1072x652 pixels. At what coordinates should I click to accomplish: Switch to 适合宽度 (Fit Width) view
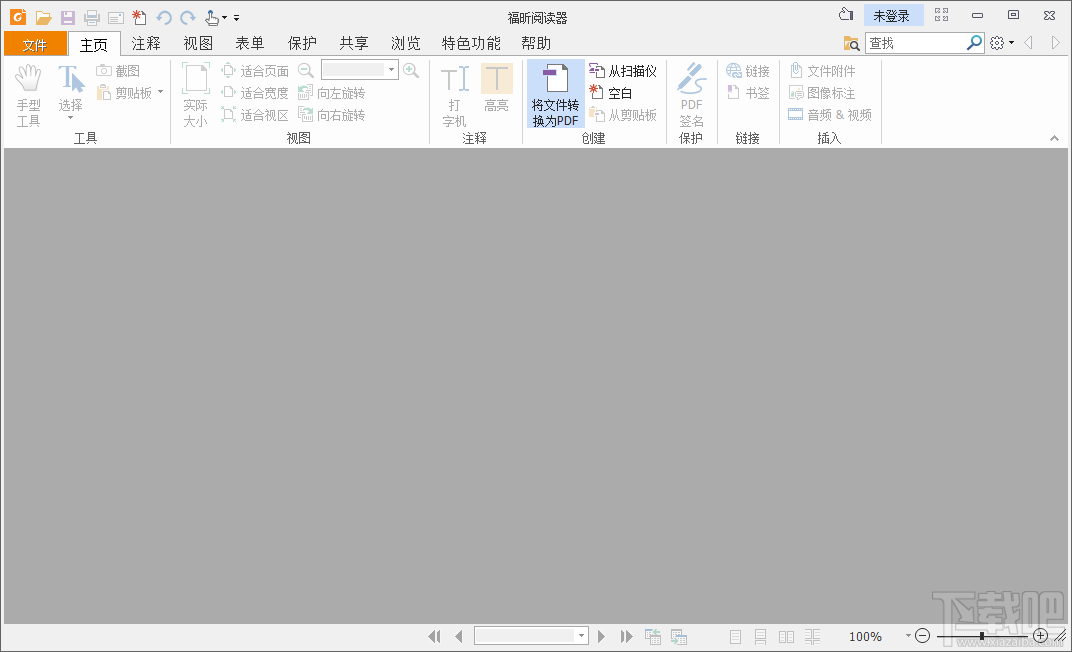click(x=255, y=92)
